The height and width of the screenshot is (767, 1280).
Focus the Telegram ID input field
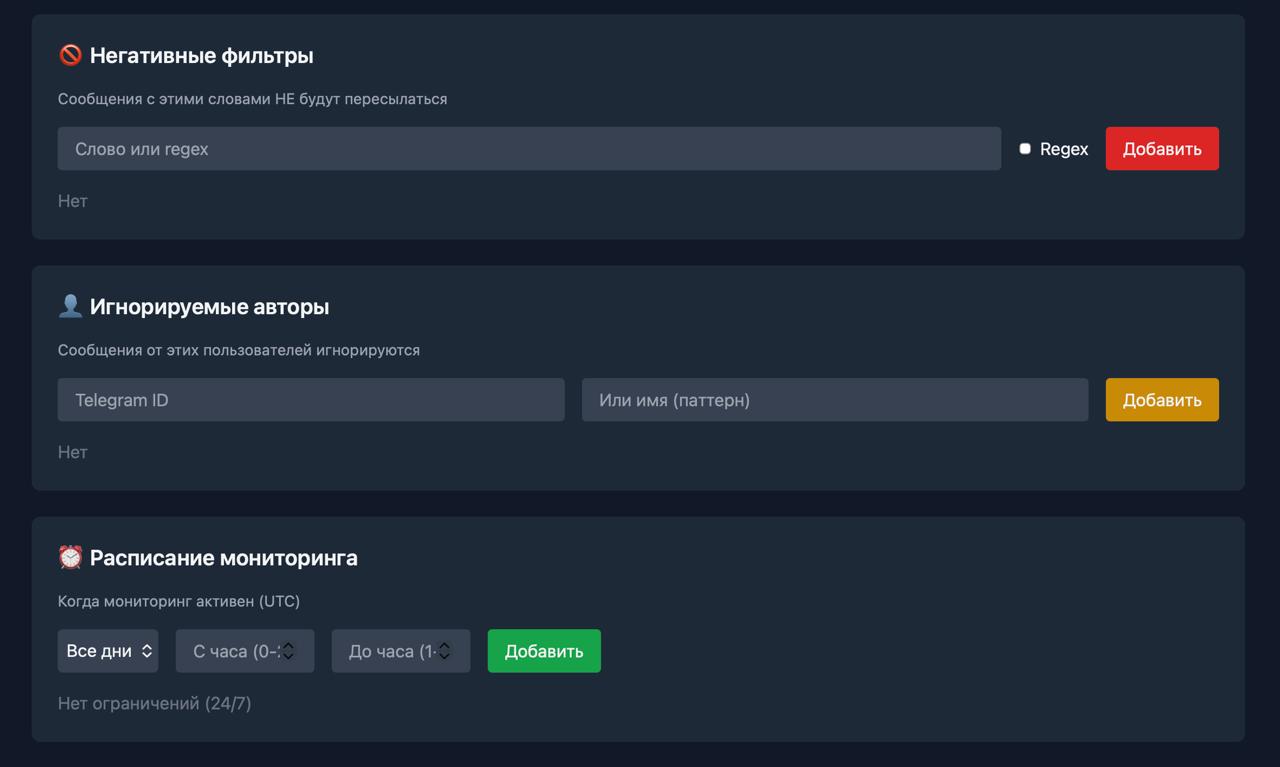point(311,400)
